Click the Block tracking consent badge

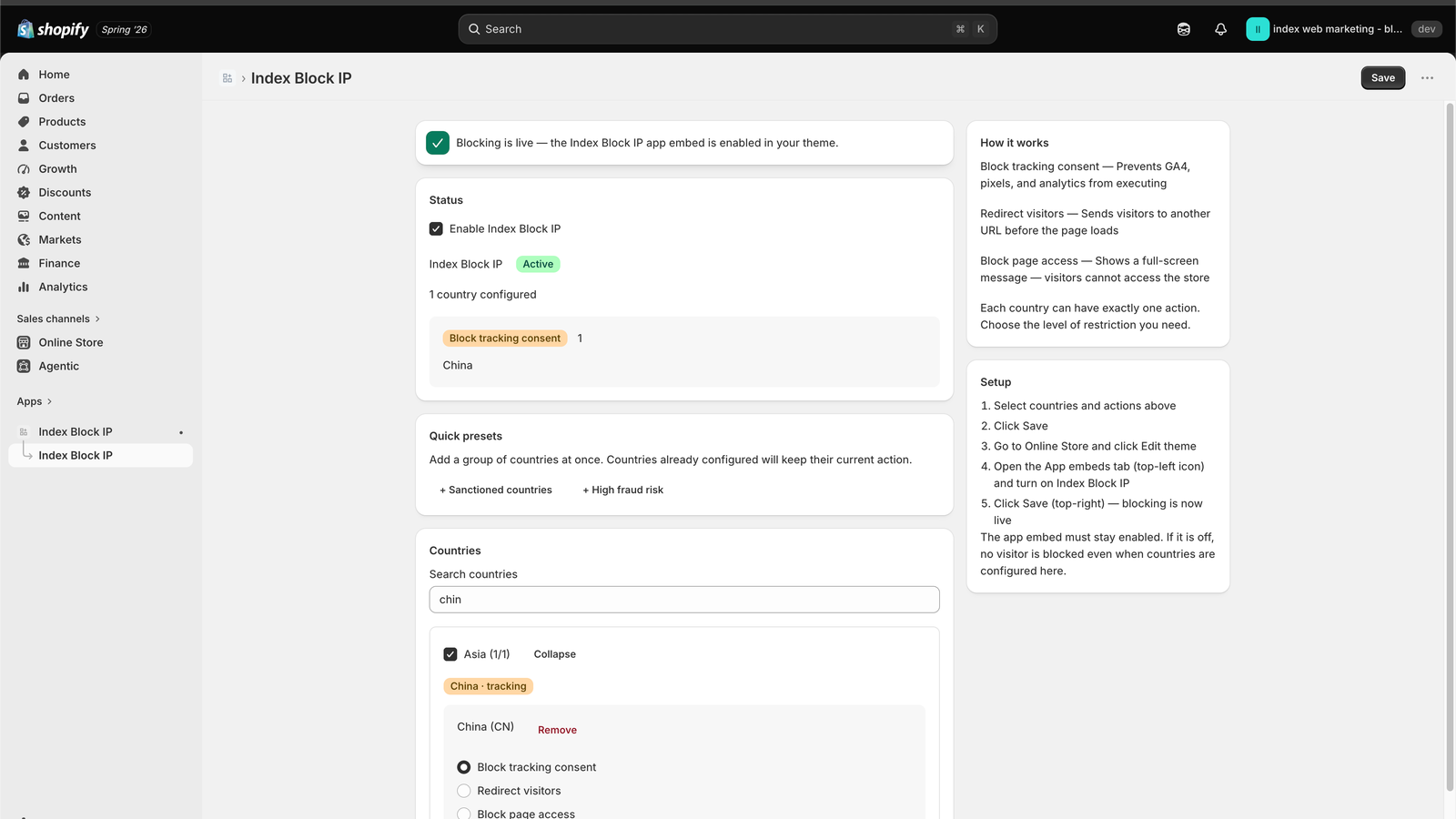(505, 339)
